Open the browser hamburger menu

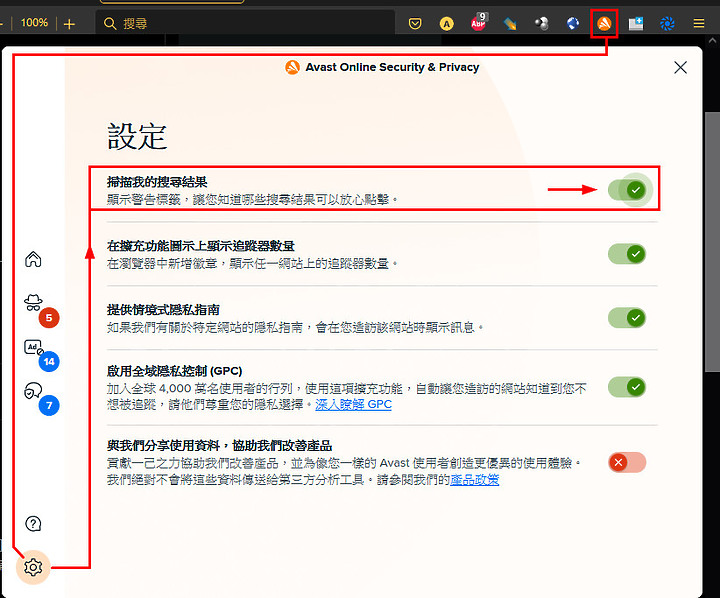pos(699,23)
